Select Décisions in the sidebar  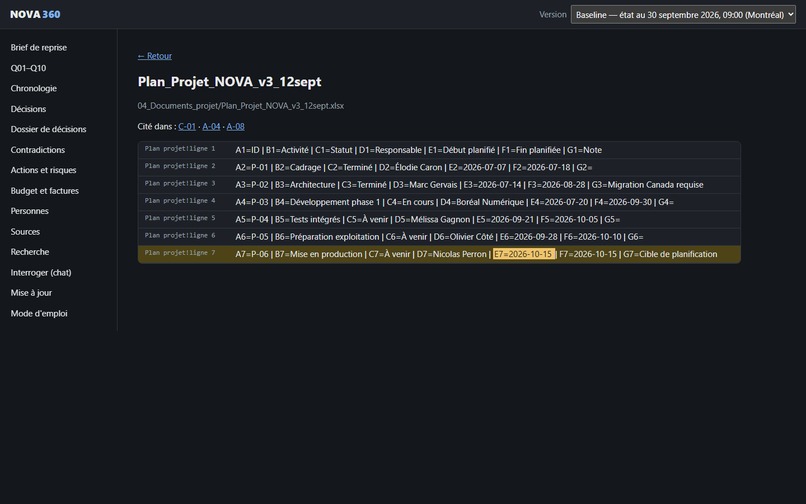point(28,109)
